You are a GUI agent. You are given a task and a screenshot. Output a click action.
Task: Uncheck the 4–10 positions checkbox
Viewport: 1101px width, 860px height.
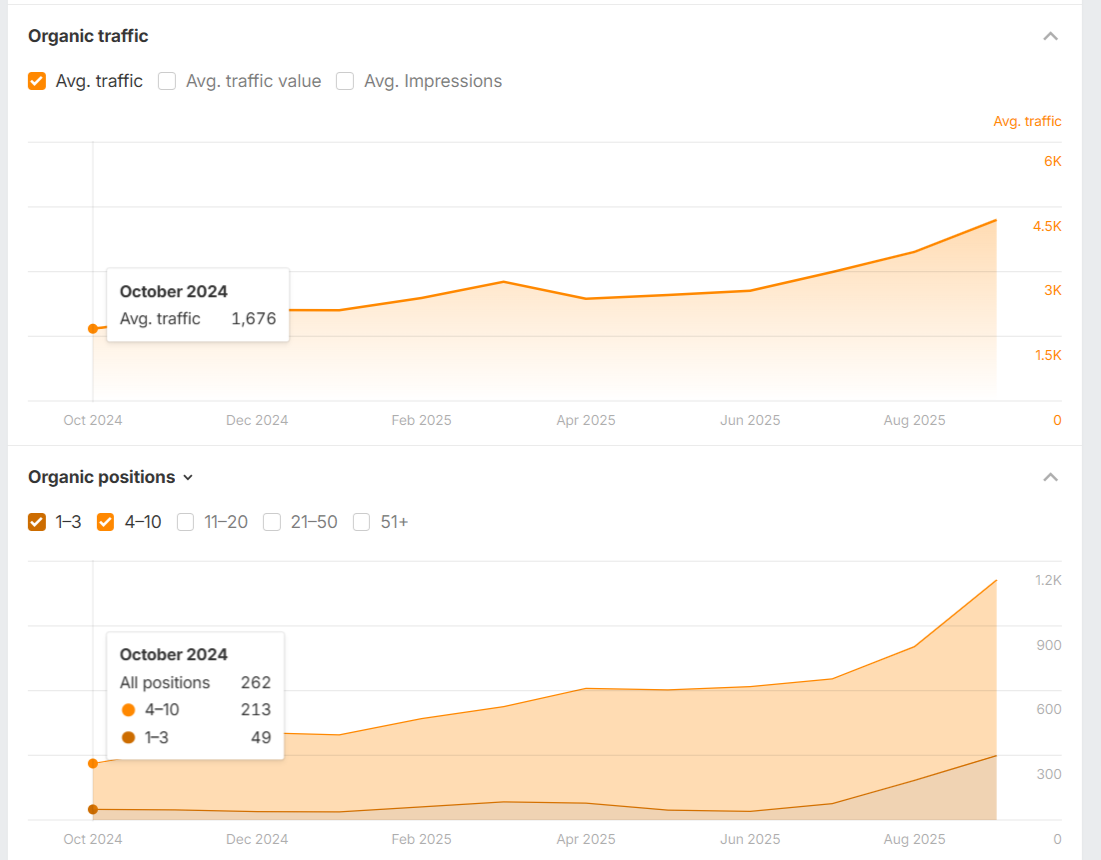[x=106, y=522]
